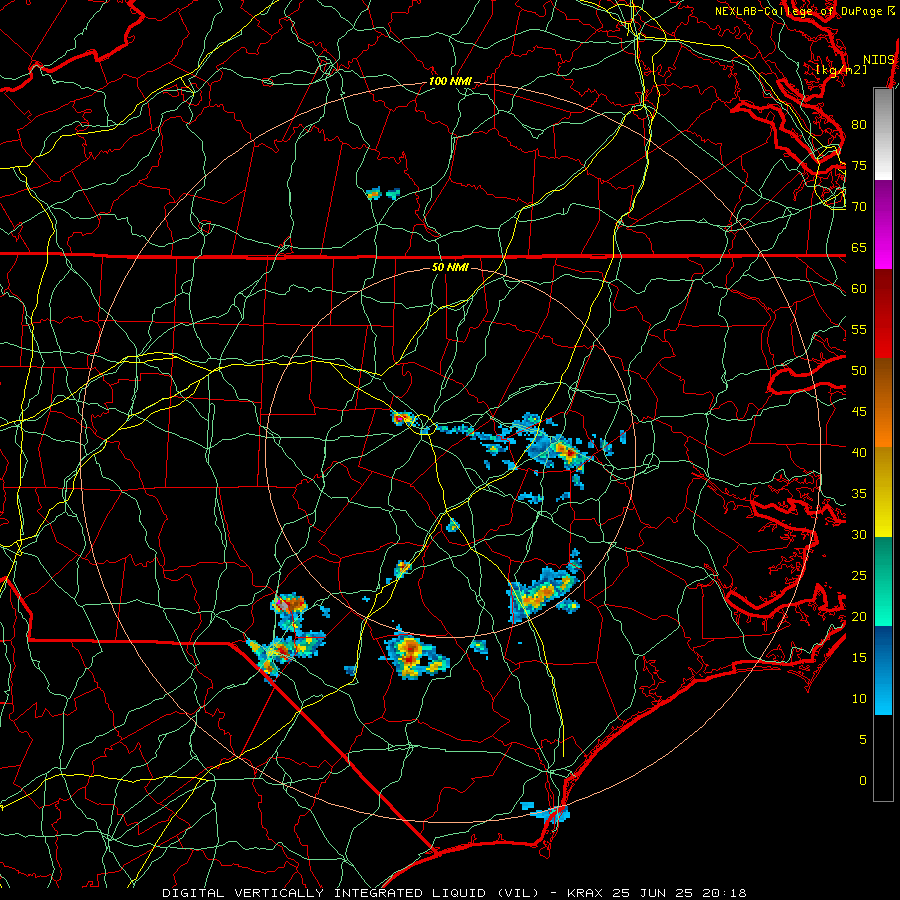Click the 65 value on the color scale
The height and width of the screenshot is (900, 900).
859,247
